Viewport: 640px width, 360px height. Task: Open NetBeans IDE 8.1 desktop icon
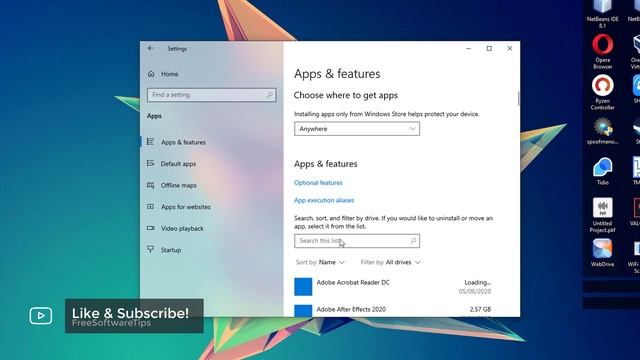602,14
